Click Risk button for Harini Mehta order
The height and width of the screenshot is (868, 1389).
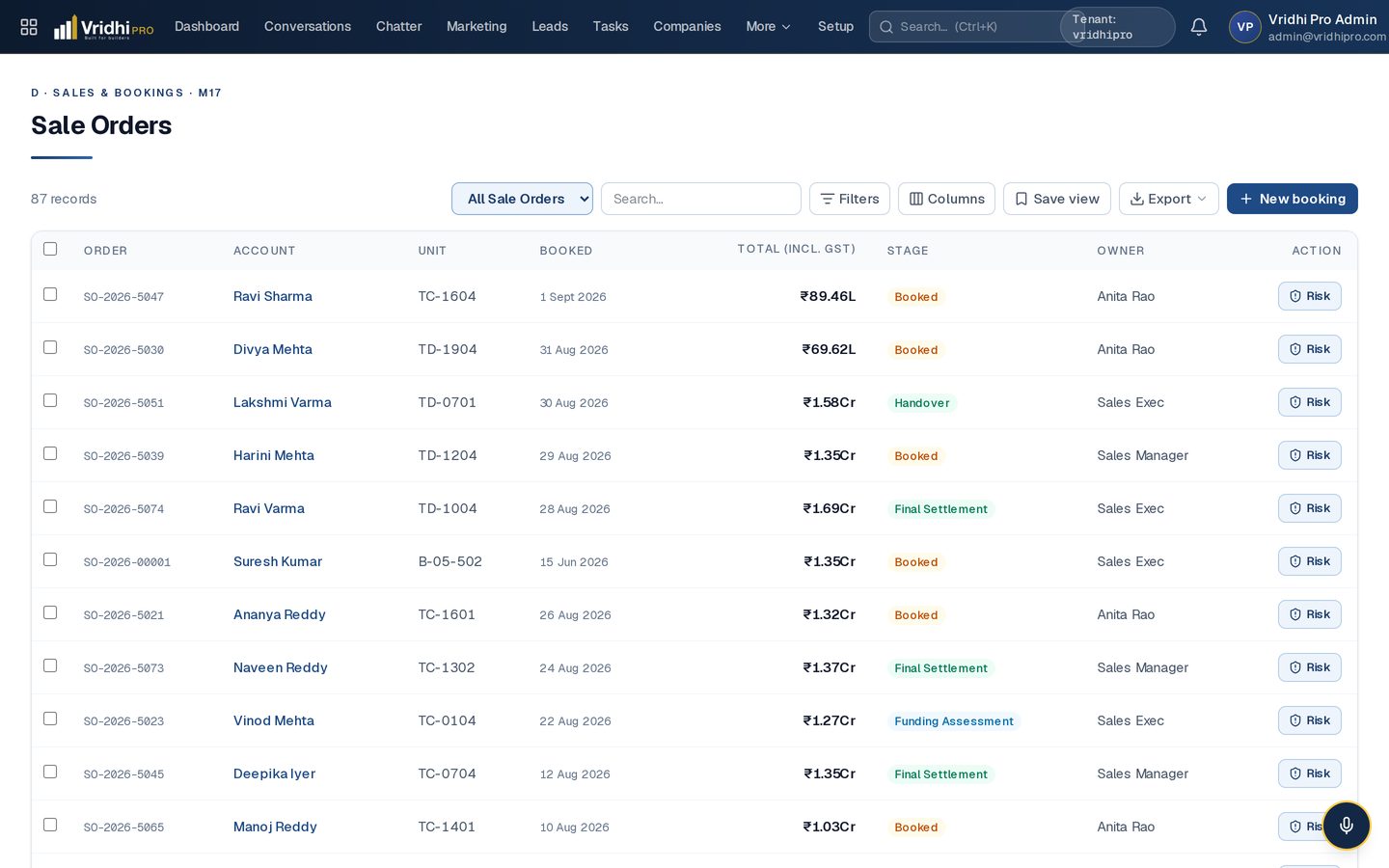[1310, 455]
